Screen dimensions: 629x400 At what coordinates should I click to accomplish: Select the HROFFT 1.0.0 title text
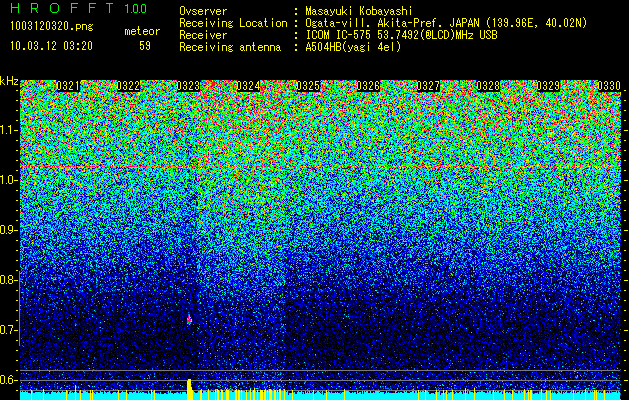tap(78, 8)
